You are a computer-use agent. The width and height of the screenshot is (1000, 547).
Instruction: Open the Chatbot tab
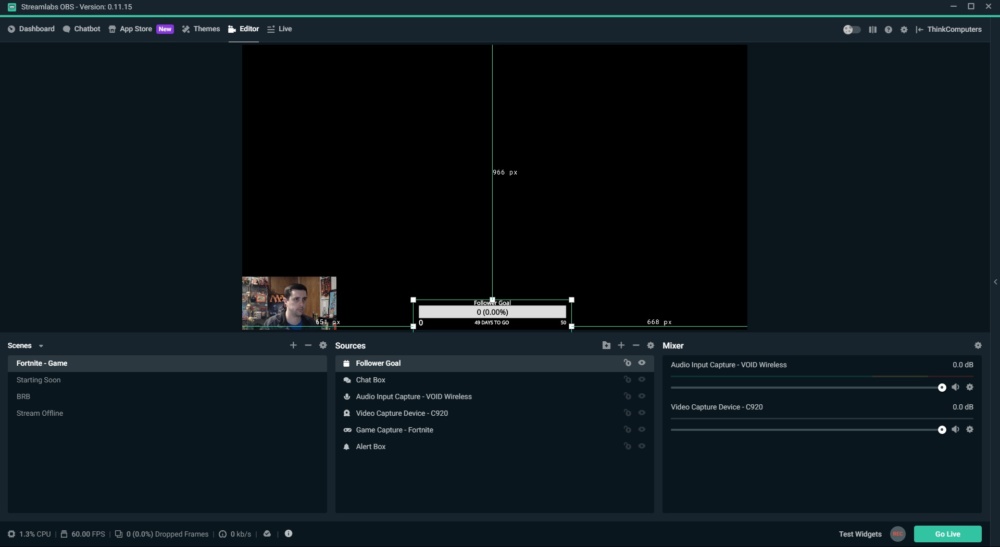click(81, 29)
